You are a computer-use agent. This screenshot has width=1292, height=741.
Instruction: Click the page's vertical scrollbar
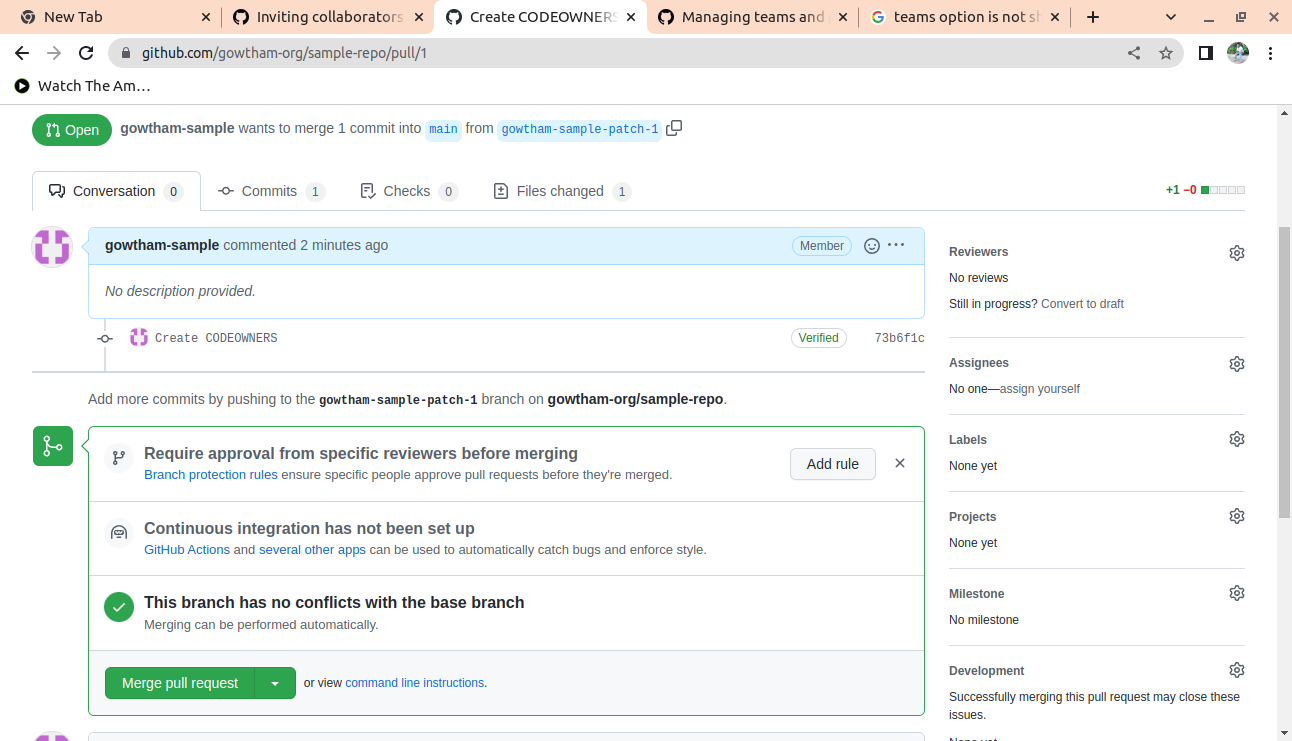pyautogui.click(x=1284, y=370)
